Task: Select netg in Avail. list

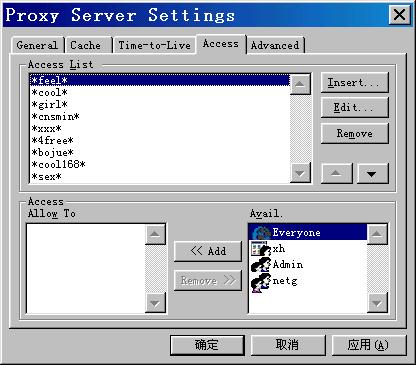Action: pos(308,281)
